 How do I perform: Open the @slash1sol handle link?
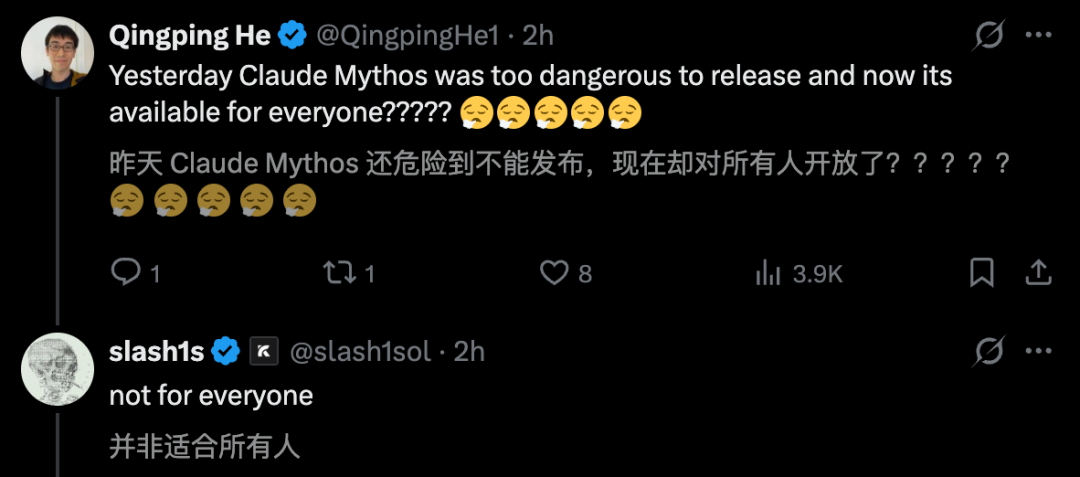click(360, 351)
